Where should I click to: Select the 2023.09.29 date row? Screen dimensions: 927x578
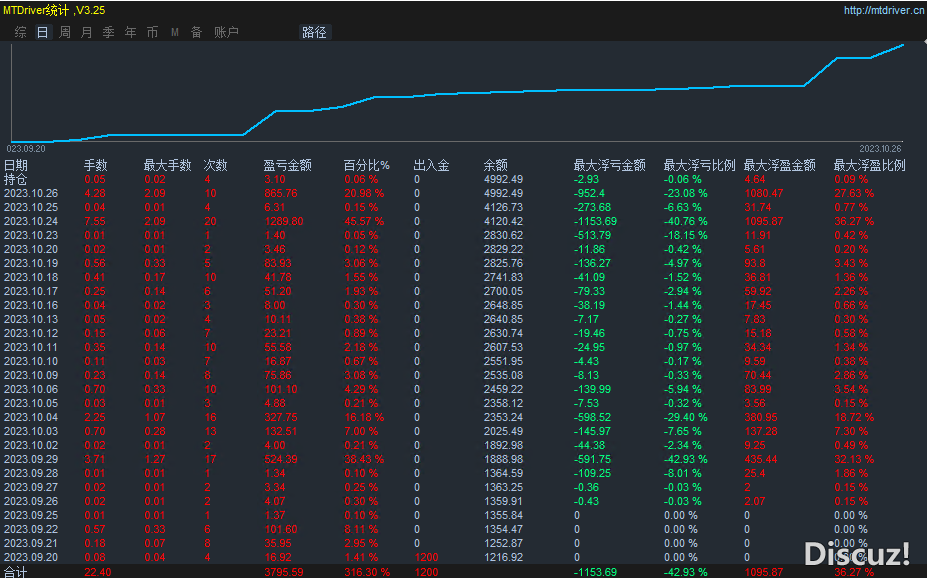click(x=464, y=459)
